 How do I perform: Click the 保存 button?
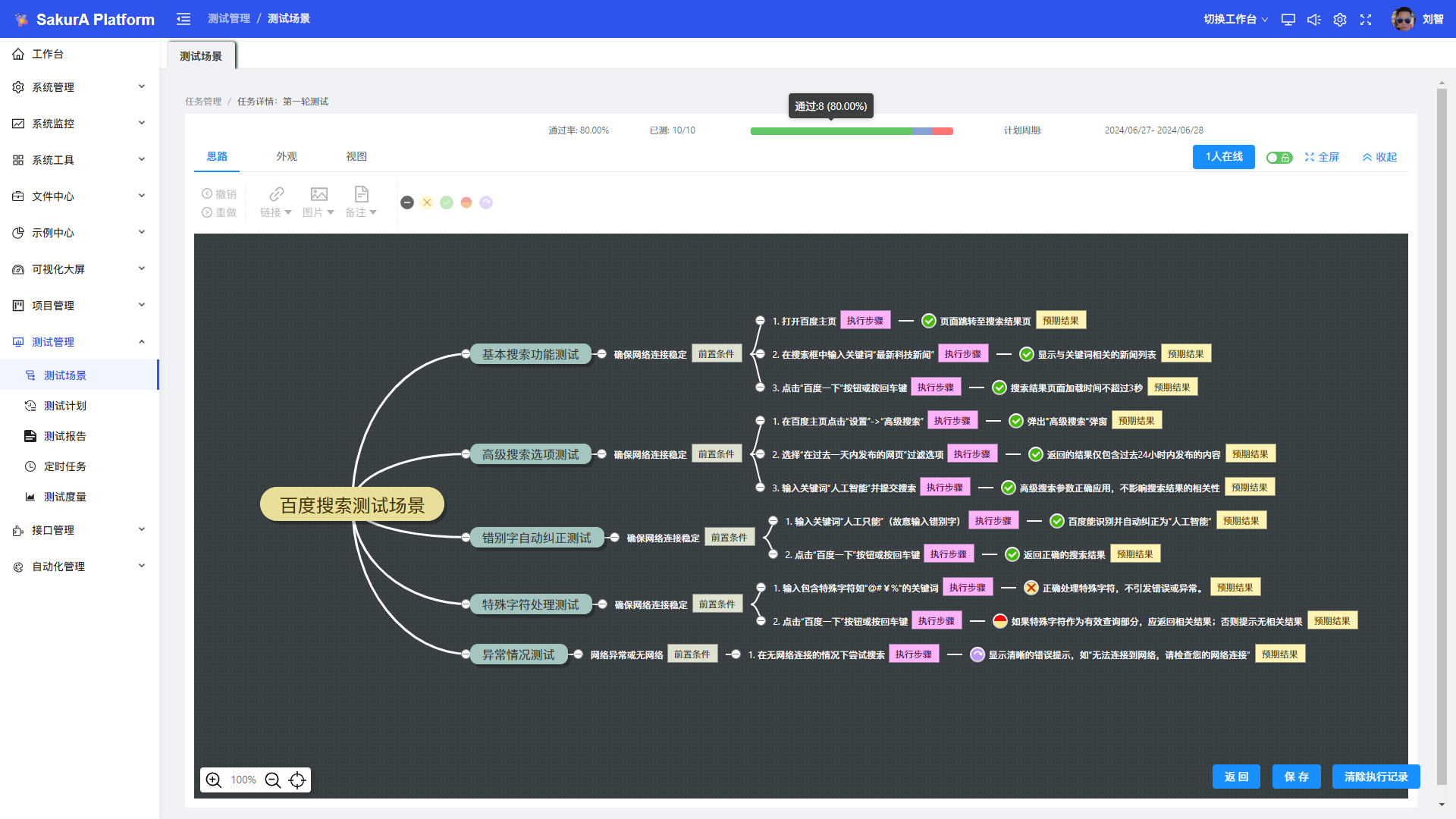pos(1296,777)
